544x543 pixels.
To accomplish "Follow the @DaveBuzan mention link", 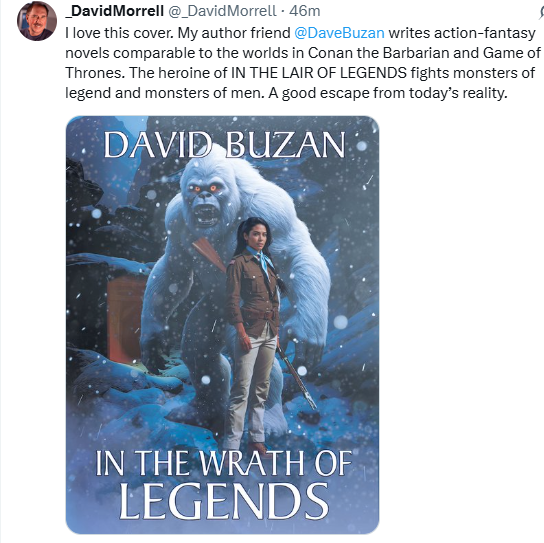I will (x=339, y=33).
